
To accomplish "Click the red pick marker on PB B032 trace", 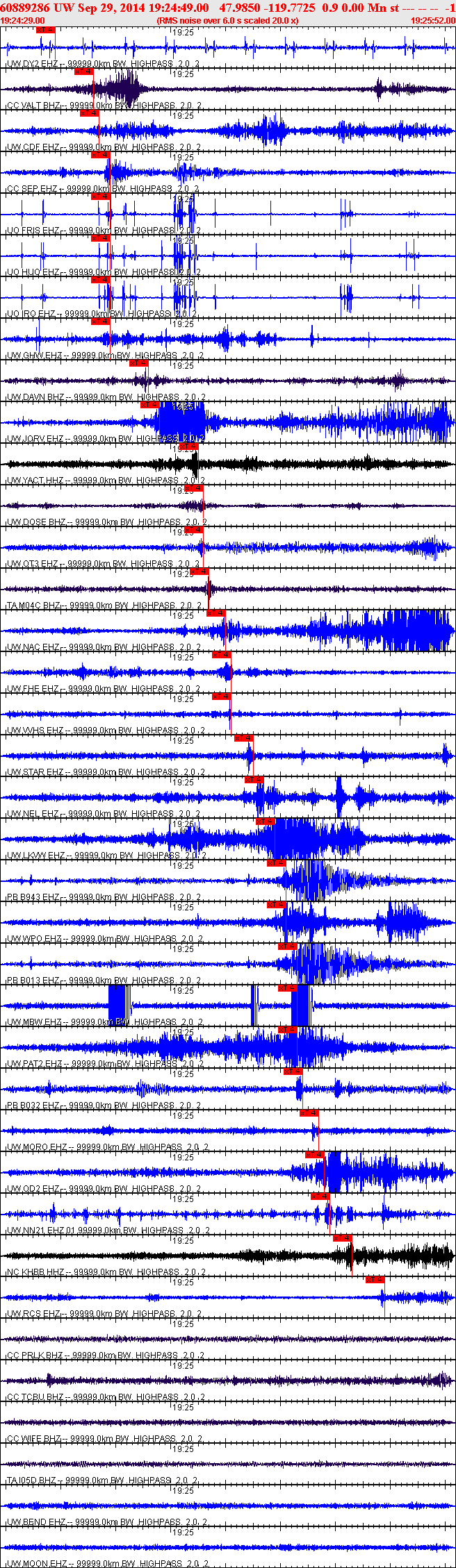I will [x=293, y=1071].
